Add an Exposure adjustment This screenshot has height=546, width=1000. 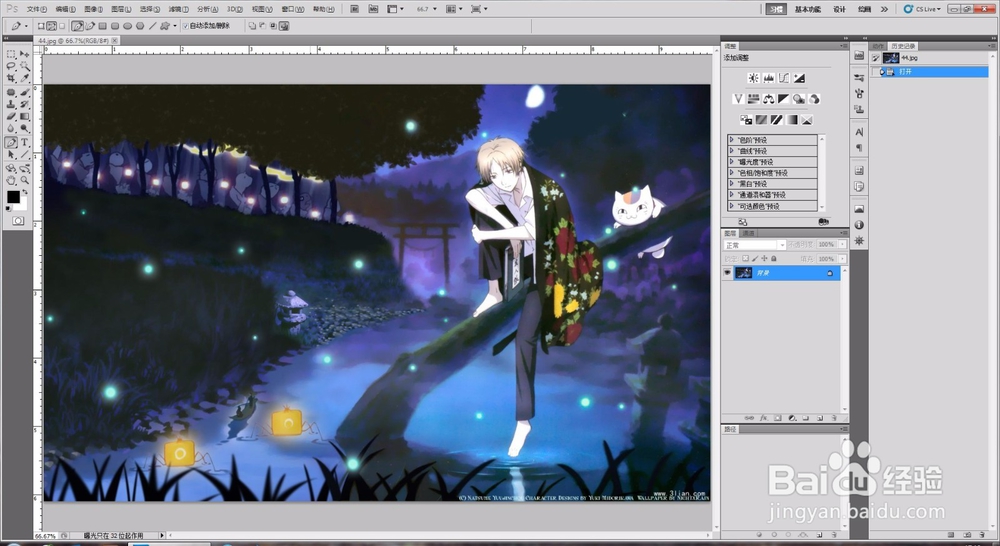coord(799,78)
